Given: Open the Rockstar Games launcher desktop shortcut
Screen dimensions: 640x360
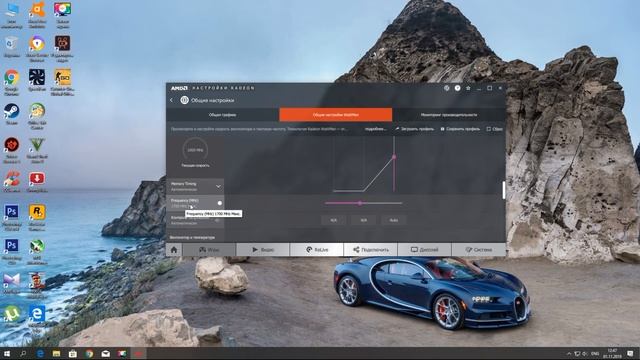Looking at the screenshot, I should tap(37, 217).
